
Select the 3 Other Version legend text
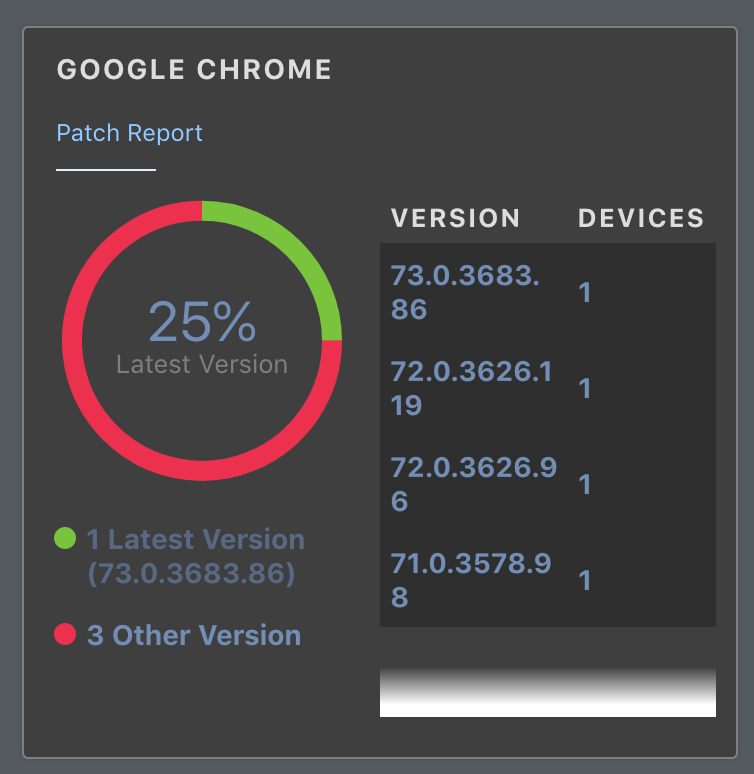194,635
